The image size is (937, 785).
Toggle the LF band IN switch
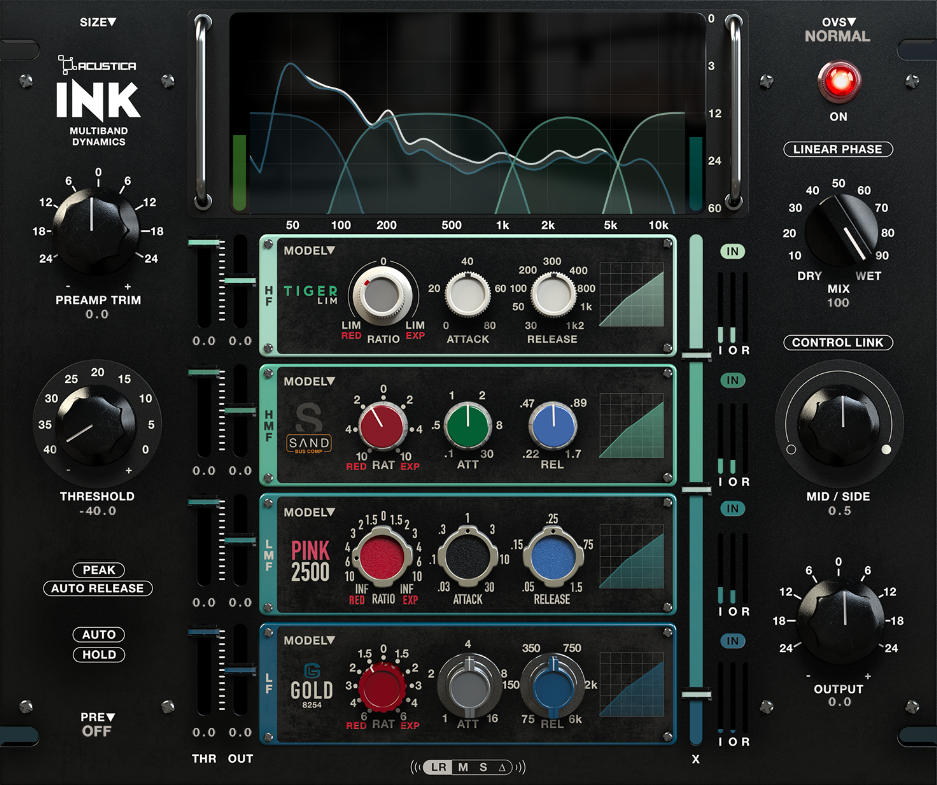[733, 641]
